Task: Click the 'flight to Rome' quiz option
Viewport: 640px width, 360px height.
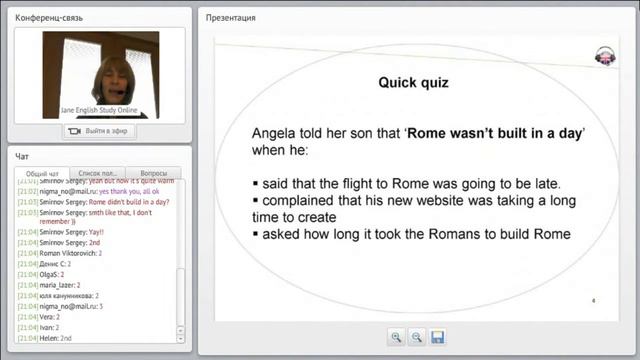Action: [x=407, y=184]
